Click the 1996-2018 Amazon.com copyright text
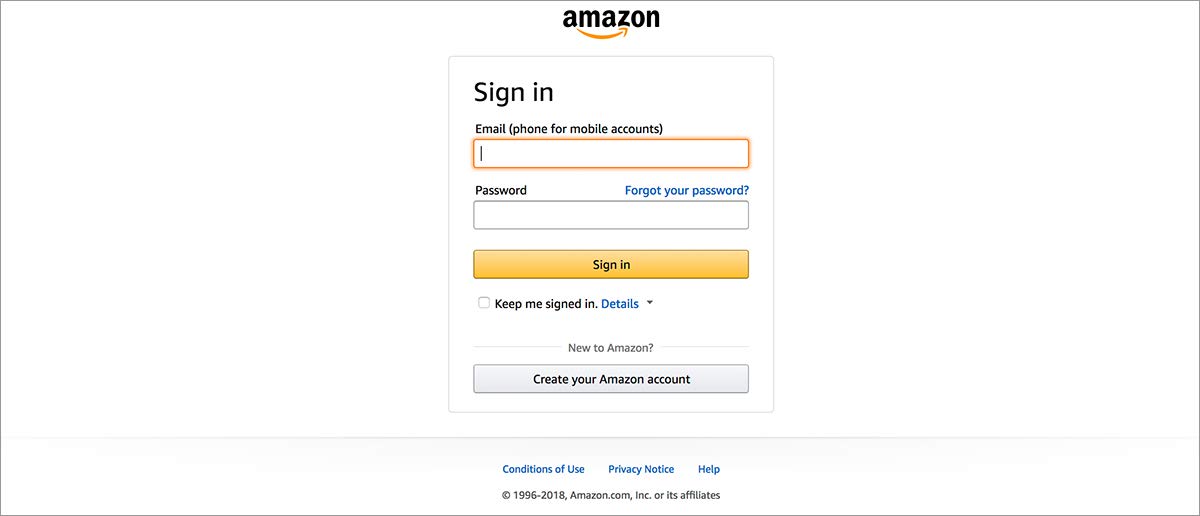 pos(582,495)
